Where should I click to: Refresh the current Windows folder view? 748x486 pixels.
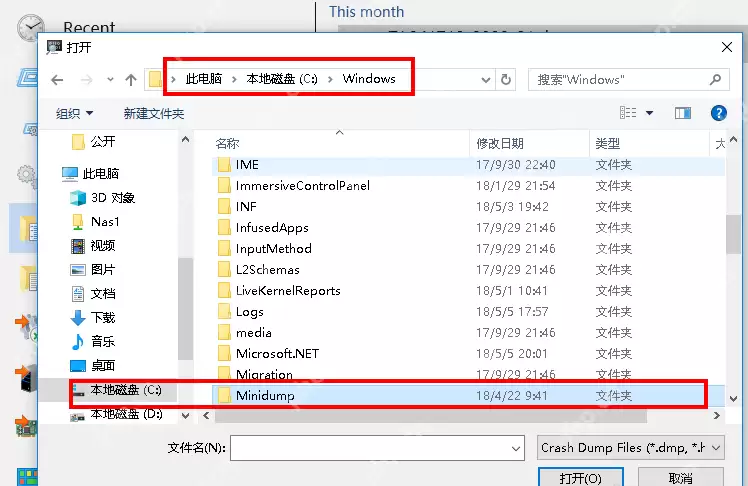pos(506,79)
